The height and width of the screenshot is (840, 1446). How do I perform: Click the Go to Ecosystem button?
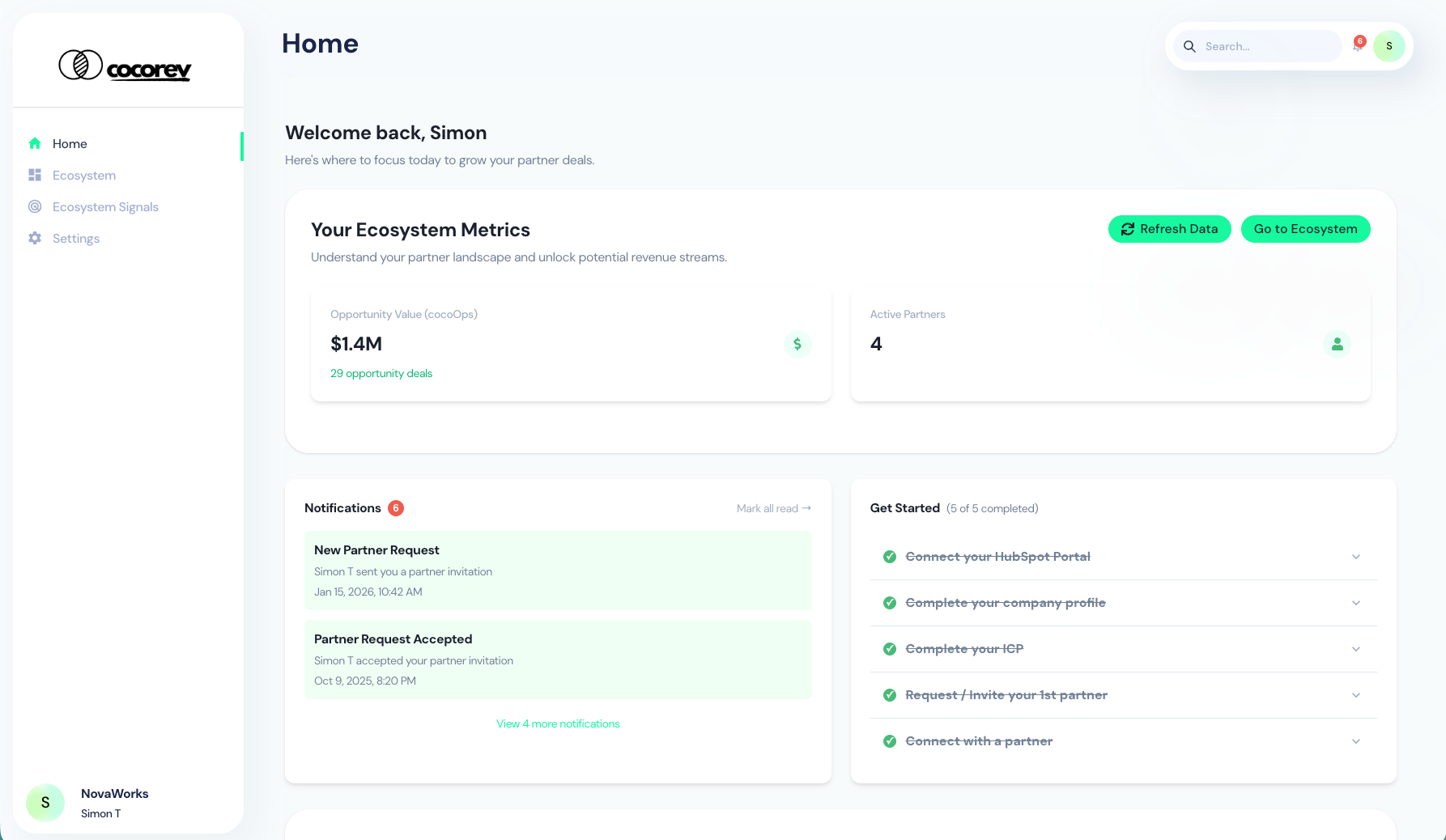coord(1305,229)
